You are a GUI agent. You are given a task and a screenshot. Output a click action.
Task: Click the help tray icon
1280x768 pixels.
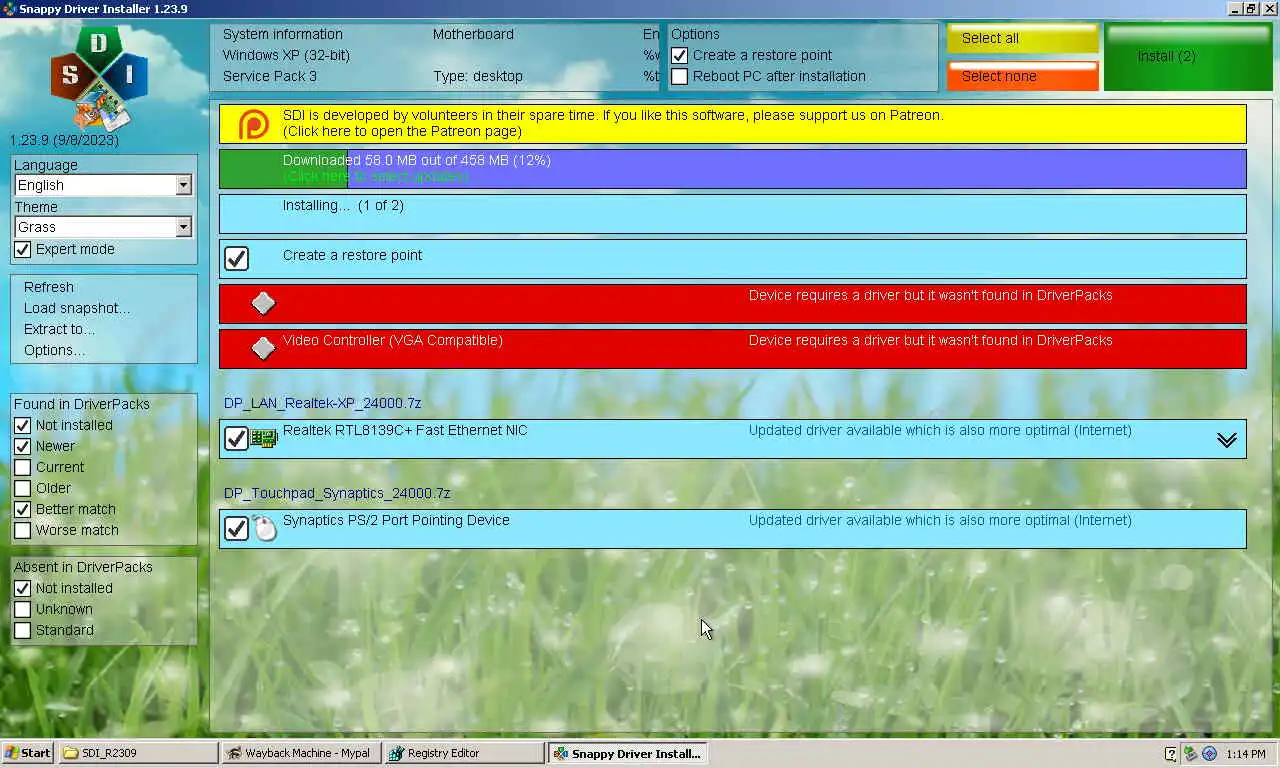click(x=1171, y=754)
